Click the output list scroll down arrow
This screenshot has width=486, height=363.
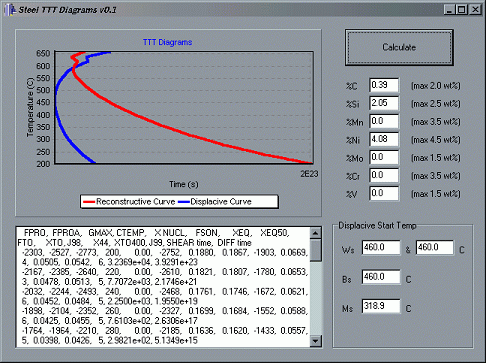pos(315,341)
